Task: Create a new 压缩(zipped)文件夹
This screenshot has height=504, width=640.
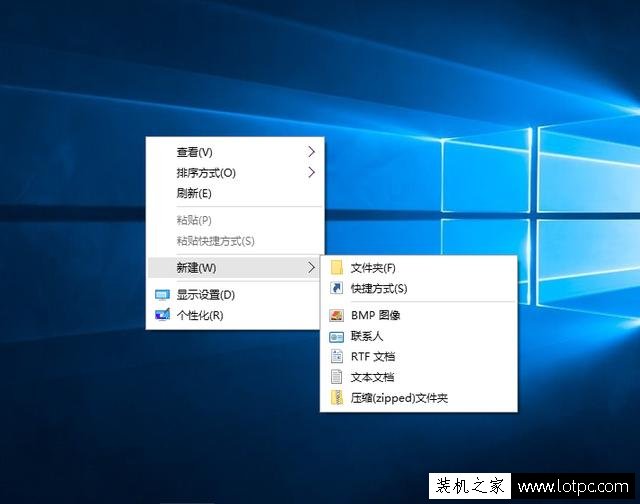Action: click(x=419, y=397)
